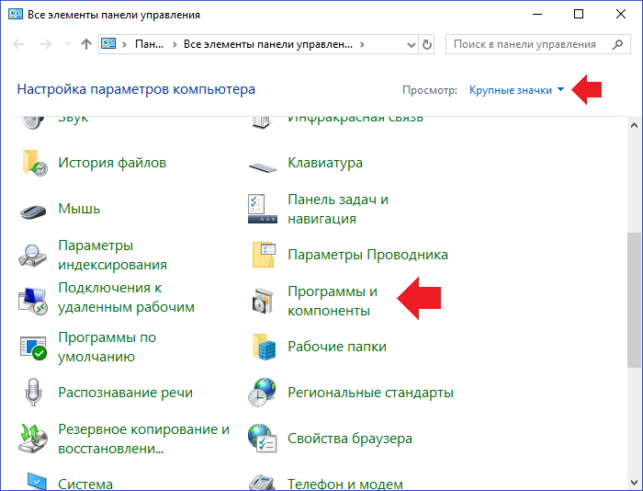The width and height of the screenshot is (643, 491).
Task: Open the Control Panel window system icon
Action: [x=16, y=14]
